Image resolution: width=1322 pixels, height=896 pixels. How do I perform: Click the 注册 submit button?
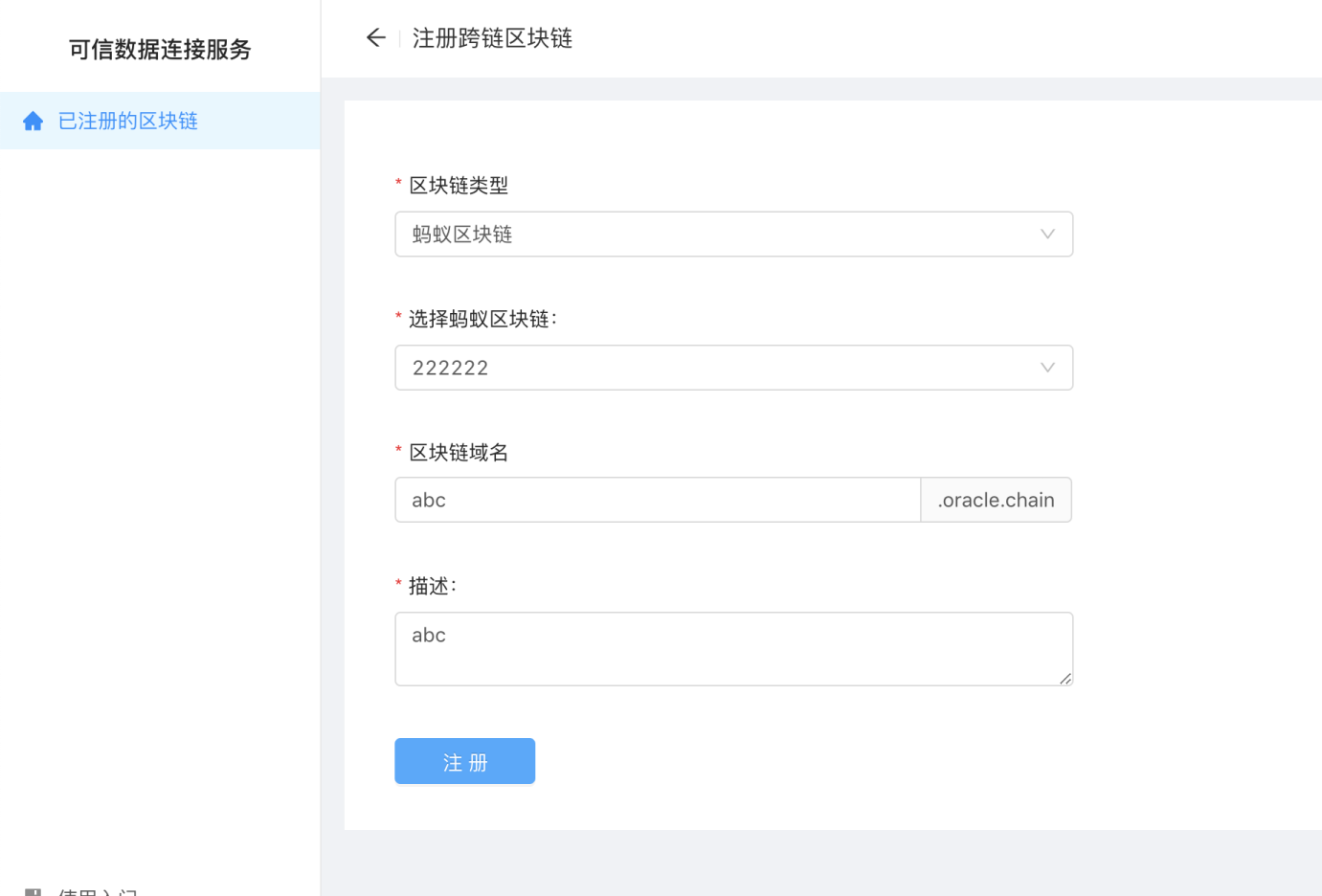point(465,761)
